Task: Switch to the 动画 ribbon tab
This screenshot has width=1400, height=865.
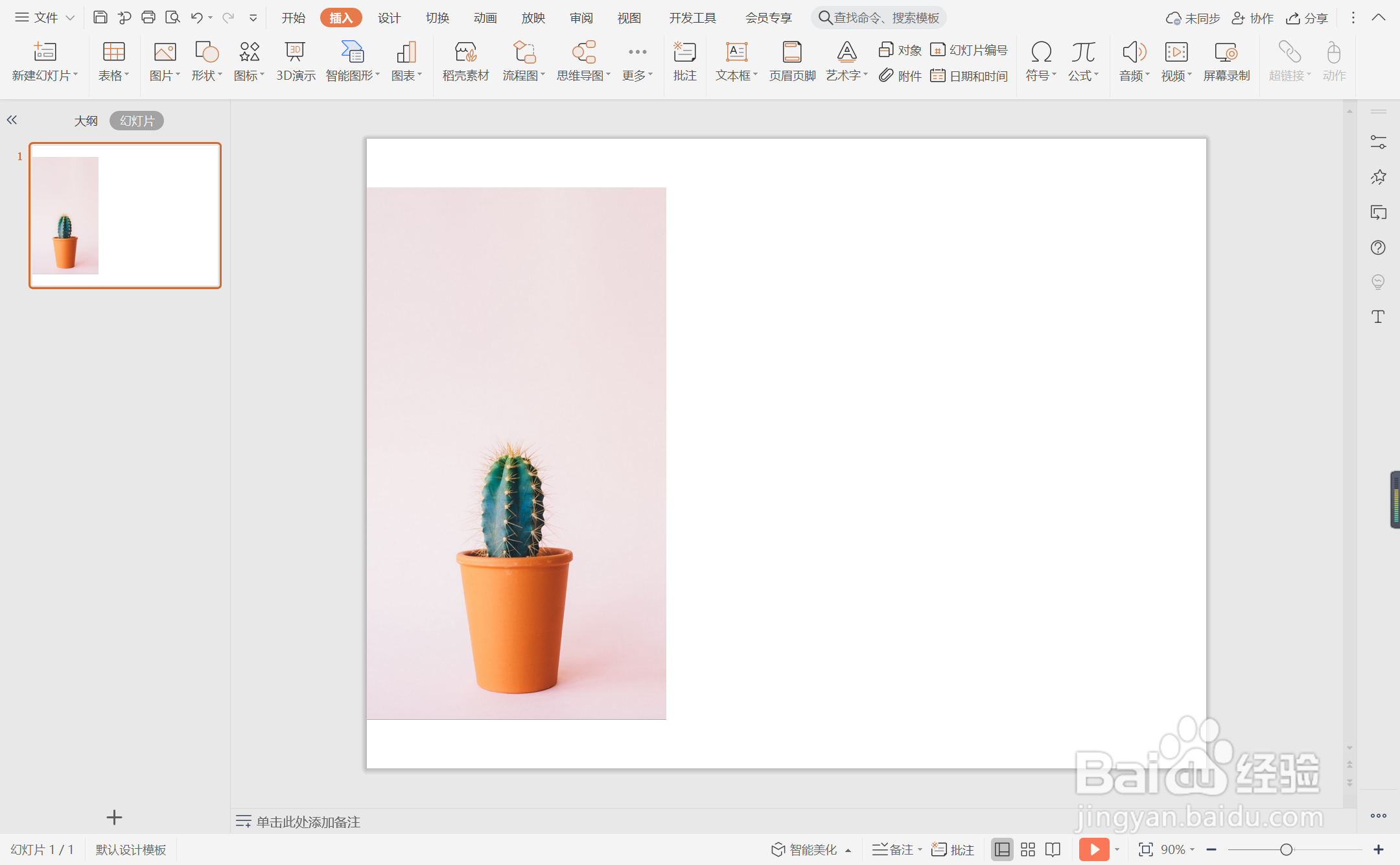Action: point(485,18)
